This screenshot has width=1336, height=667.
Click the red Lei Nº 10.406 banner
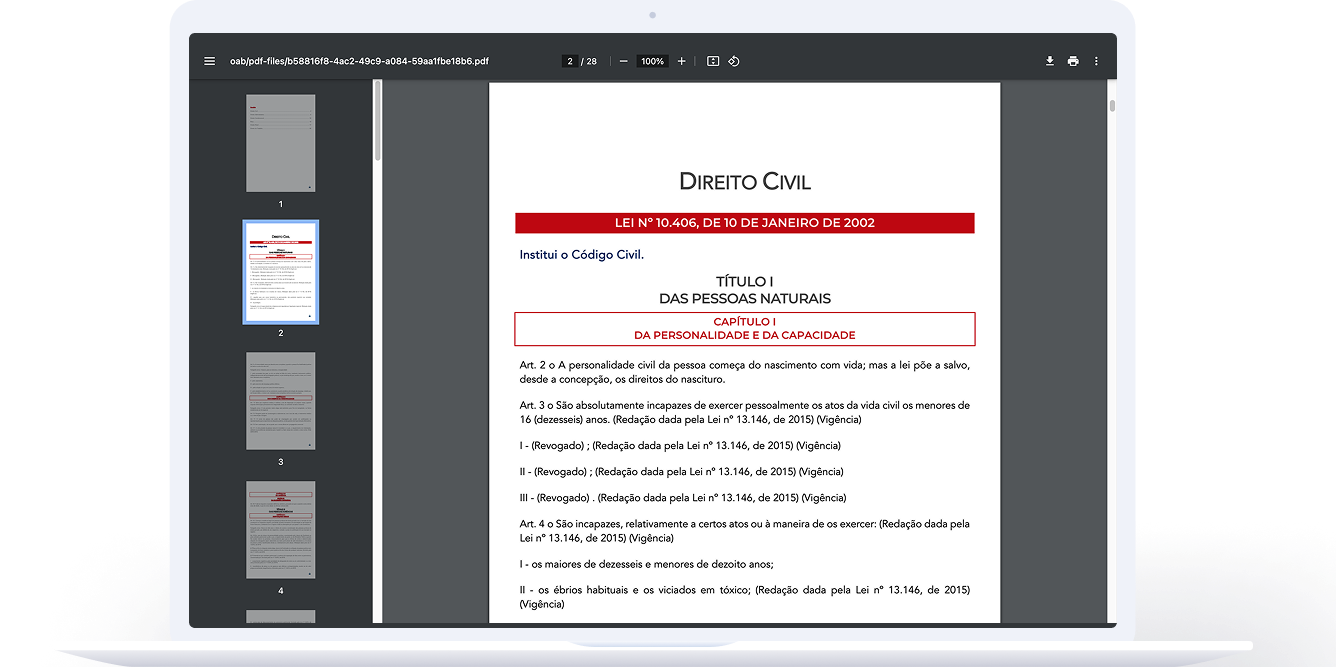click(x=744, y=223)
